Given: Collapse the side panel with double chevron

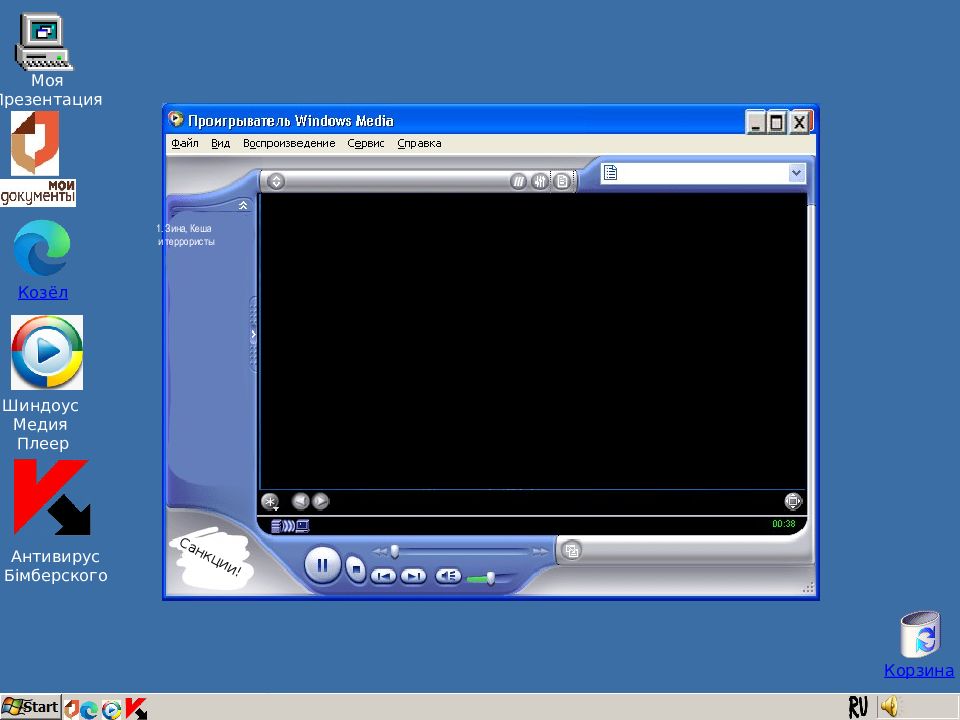Looking at the screenshot, I should (x=243, y=205).
